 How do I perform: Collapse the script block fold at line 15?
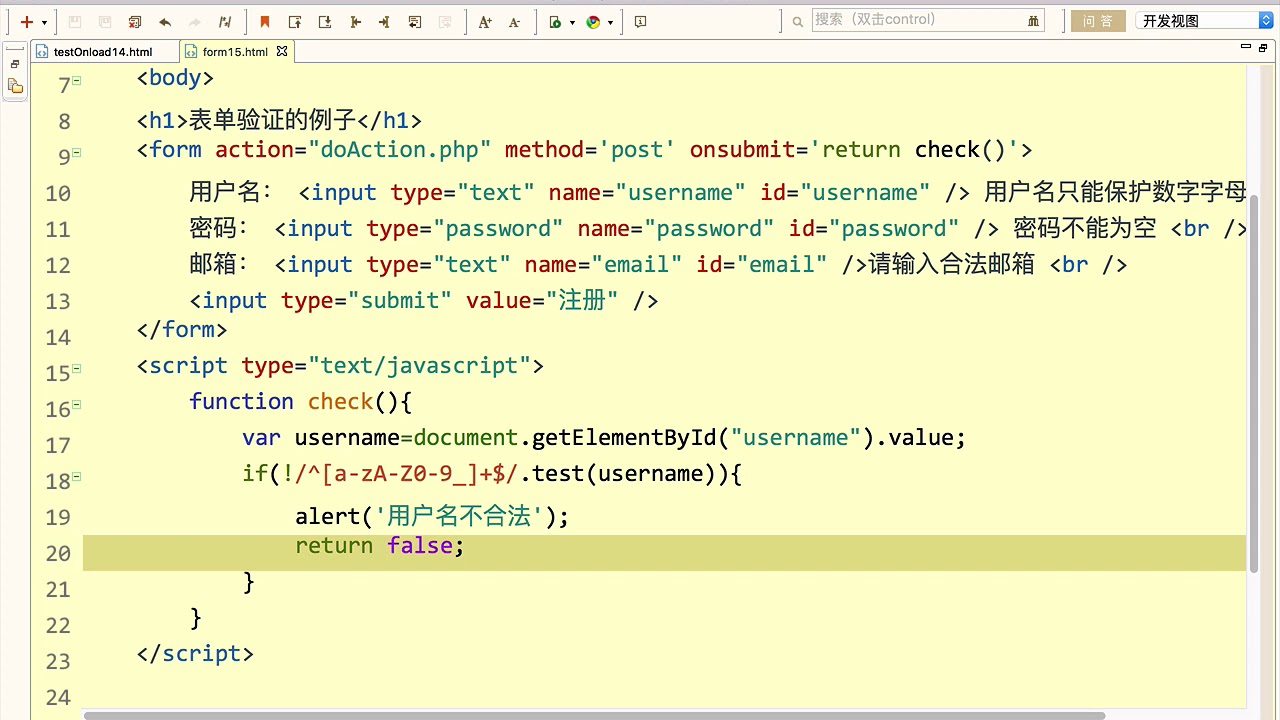(77, 369)
